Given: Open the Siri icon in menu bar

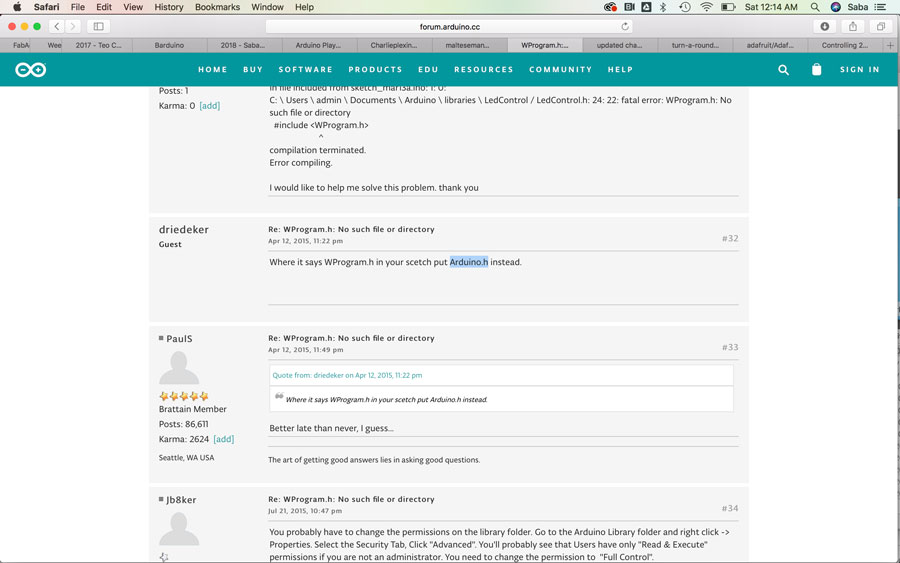Looking at the screenshot, I should (x=836, y=7).
